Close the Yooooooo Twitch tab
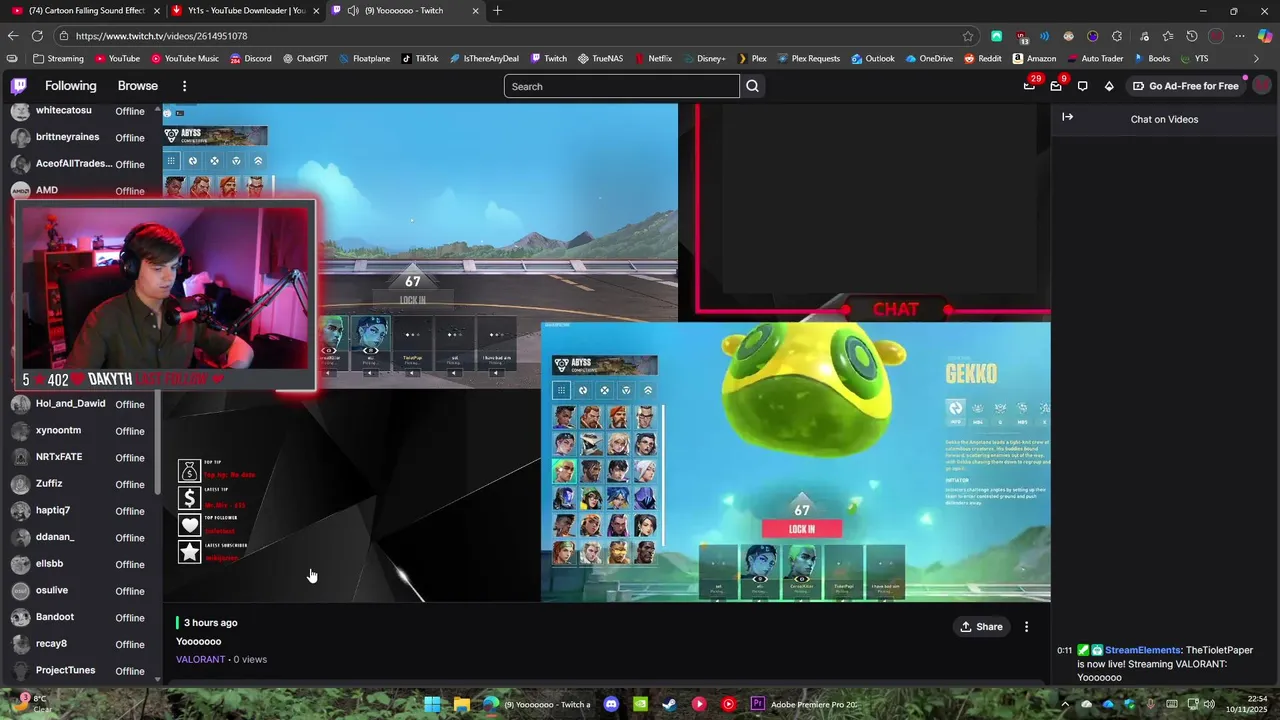Screen dimensions: 1280x720 (474, 11)
